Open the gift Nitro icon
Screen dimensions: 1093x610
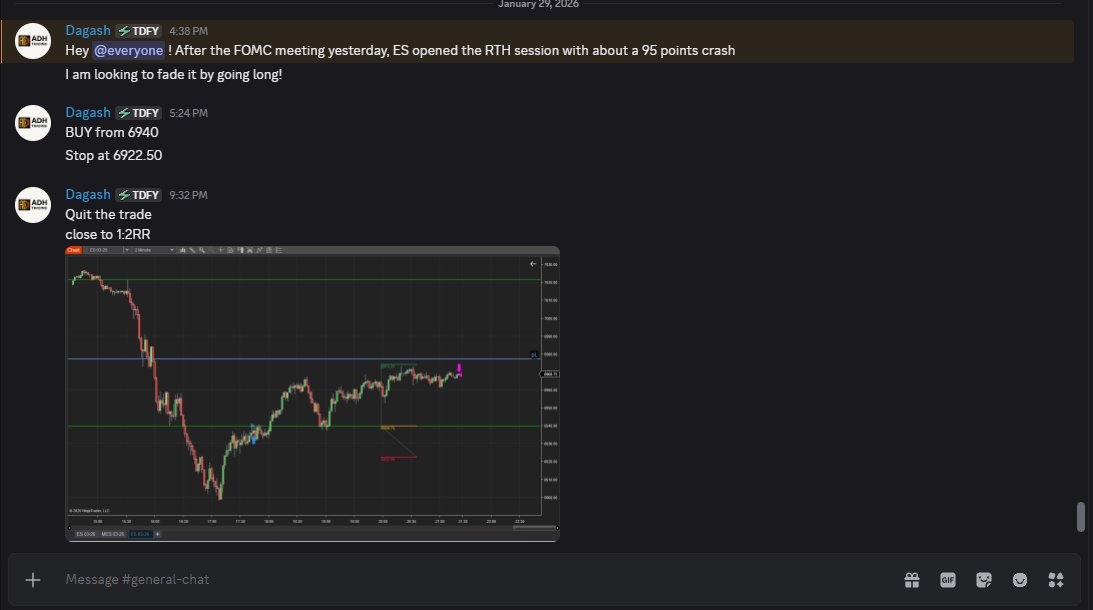coord(912,580)
